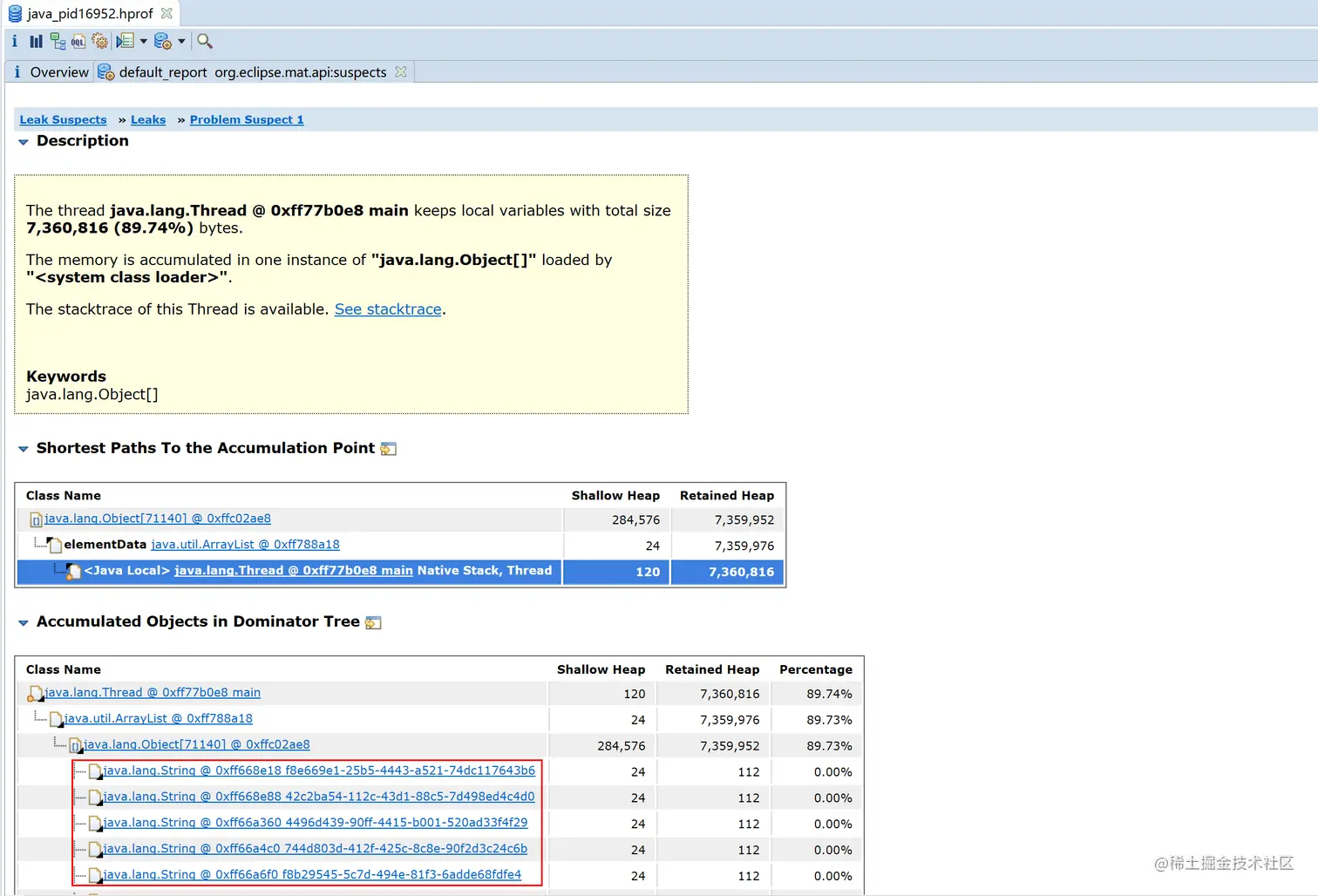Screen dimensions: 1318x896
Task: Open the Thread Overview gears icon
Action: [x=100, y=41]
